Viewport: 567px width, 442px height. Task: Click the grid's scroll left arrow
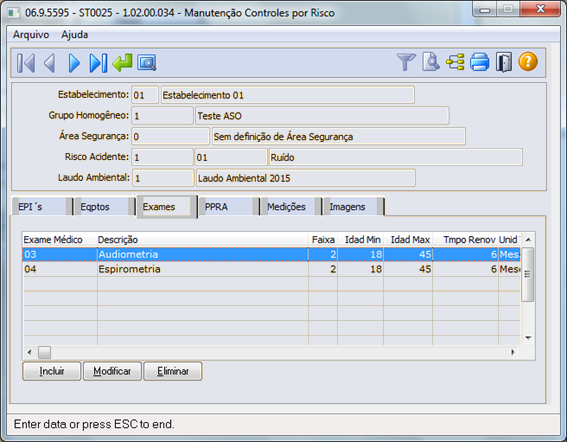click(30, 352)
